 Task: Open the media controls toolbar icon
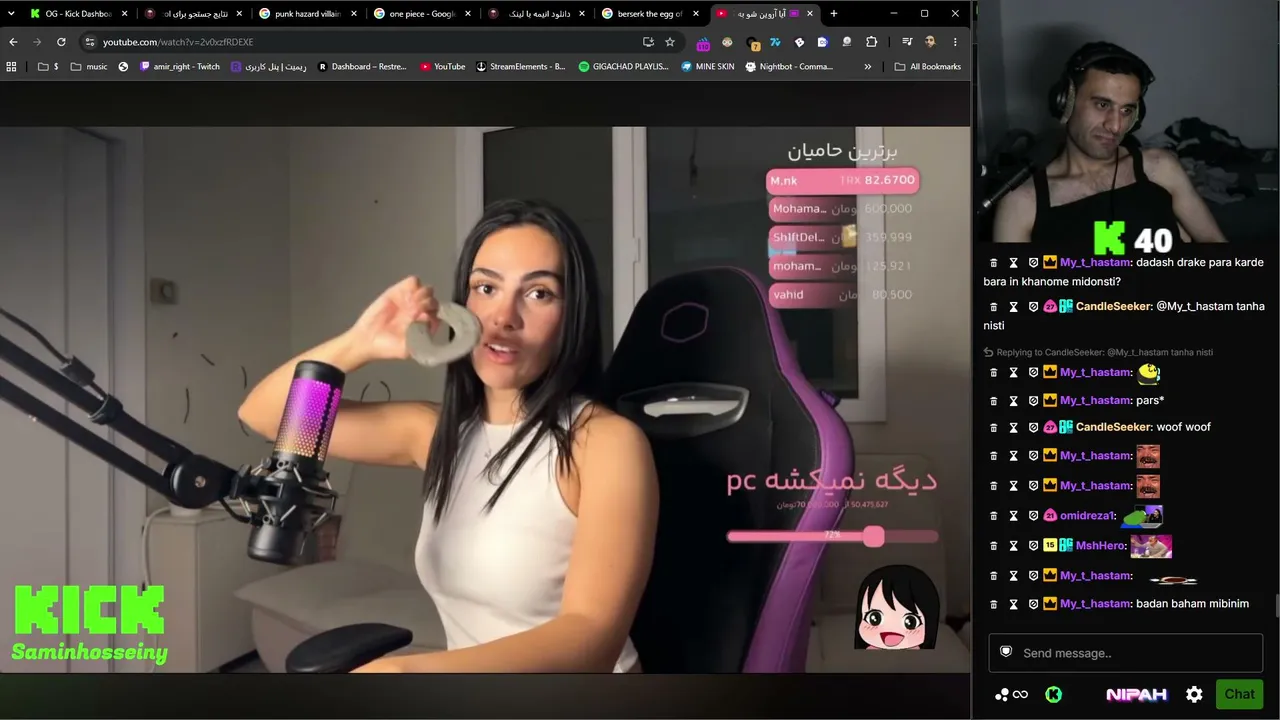point(907,42)
